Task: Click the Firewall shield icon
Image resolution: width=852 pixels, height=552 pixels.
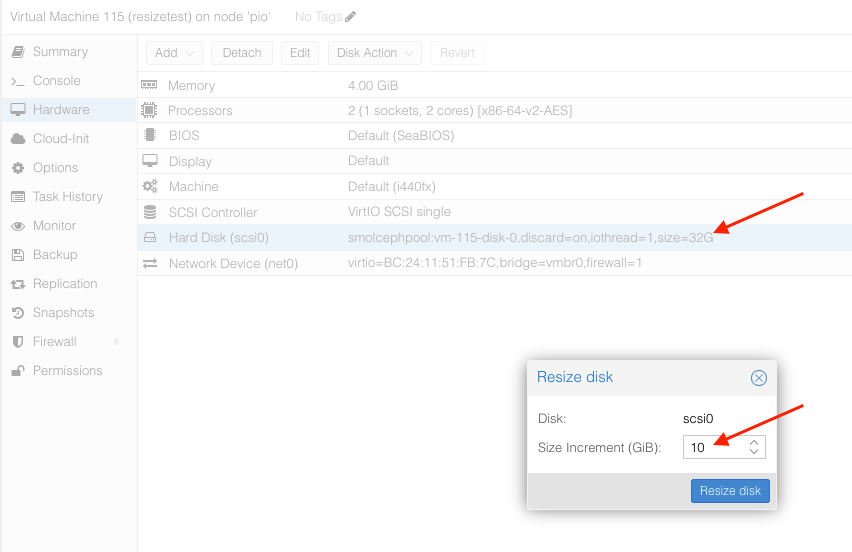Action: point(18,342)
